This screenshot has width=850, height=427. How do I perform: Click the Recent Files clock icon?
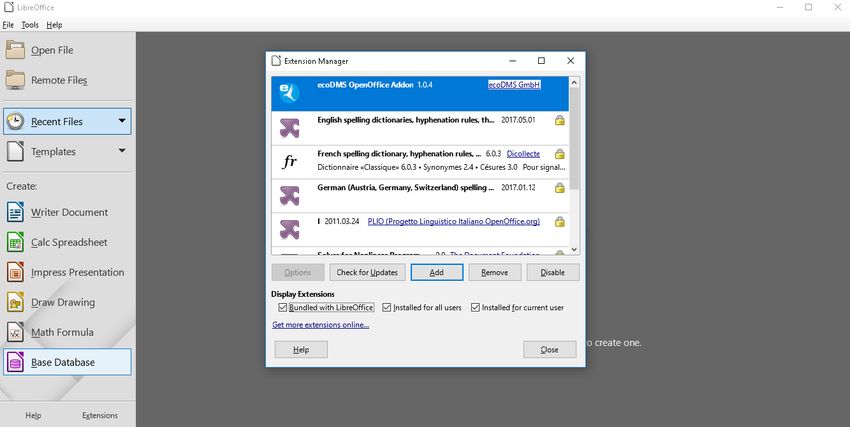point(15,121)
